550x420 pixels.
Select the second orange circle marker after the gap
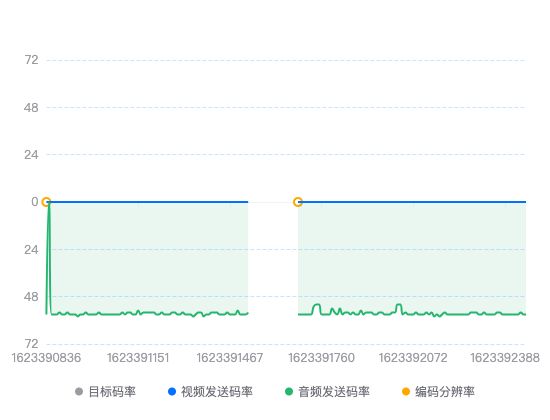coord(298,202)
